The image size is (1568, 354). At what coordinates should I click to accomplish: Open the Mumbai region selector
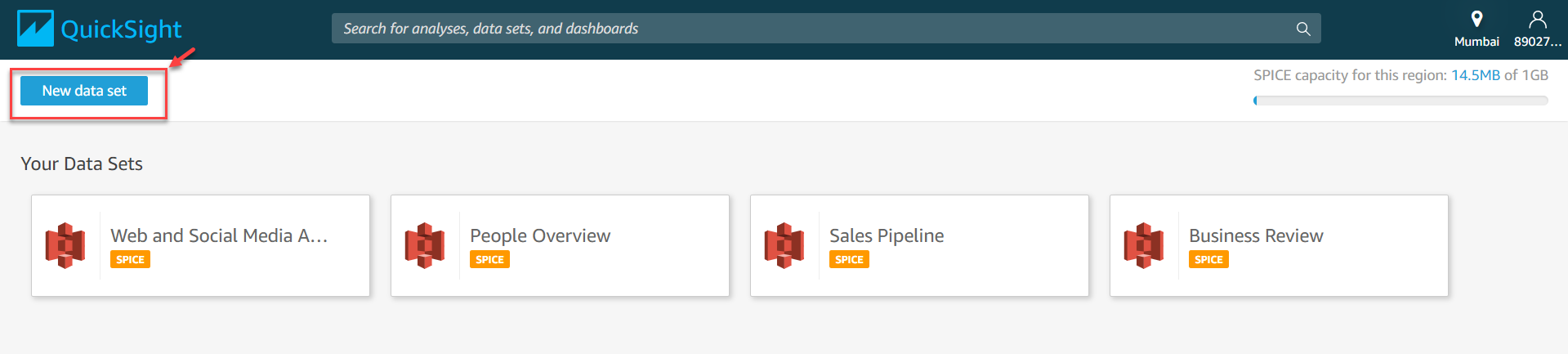[1476, 42]
